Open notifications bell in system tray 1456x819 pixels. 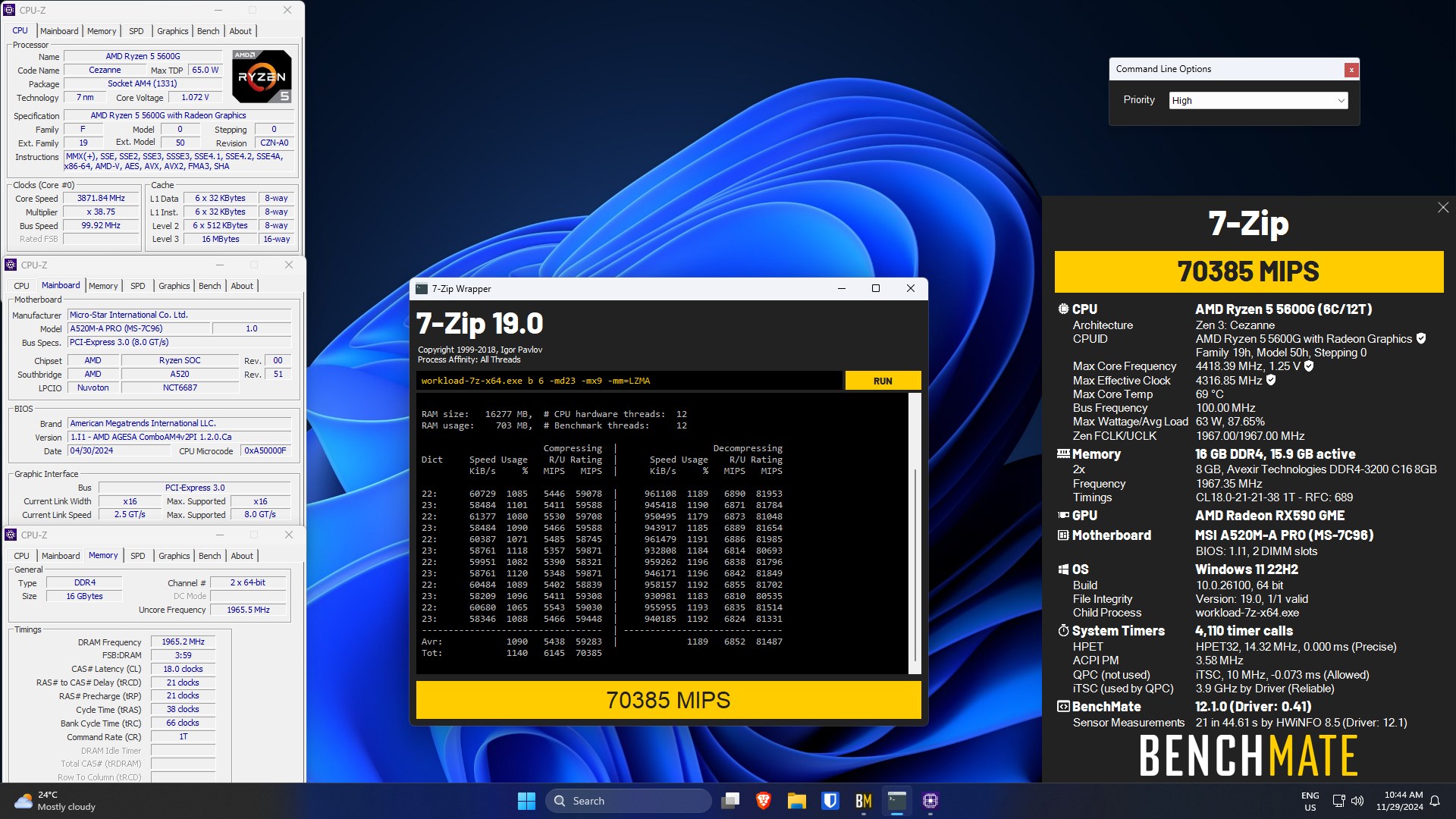point(1435,801)
